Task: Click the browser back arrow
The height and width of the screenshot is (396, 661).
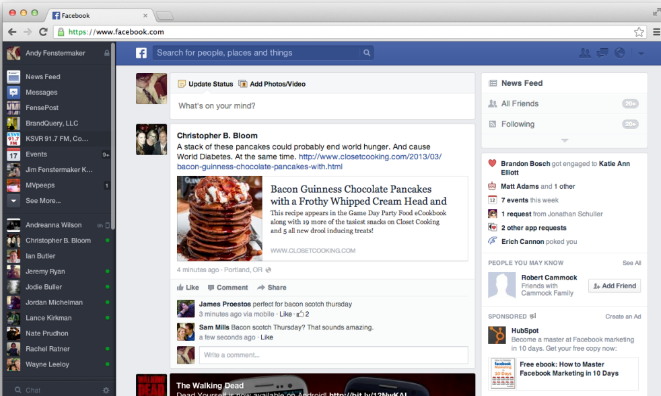Action: [x=12, y=32]
